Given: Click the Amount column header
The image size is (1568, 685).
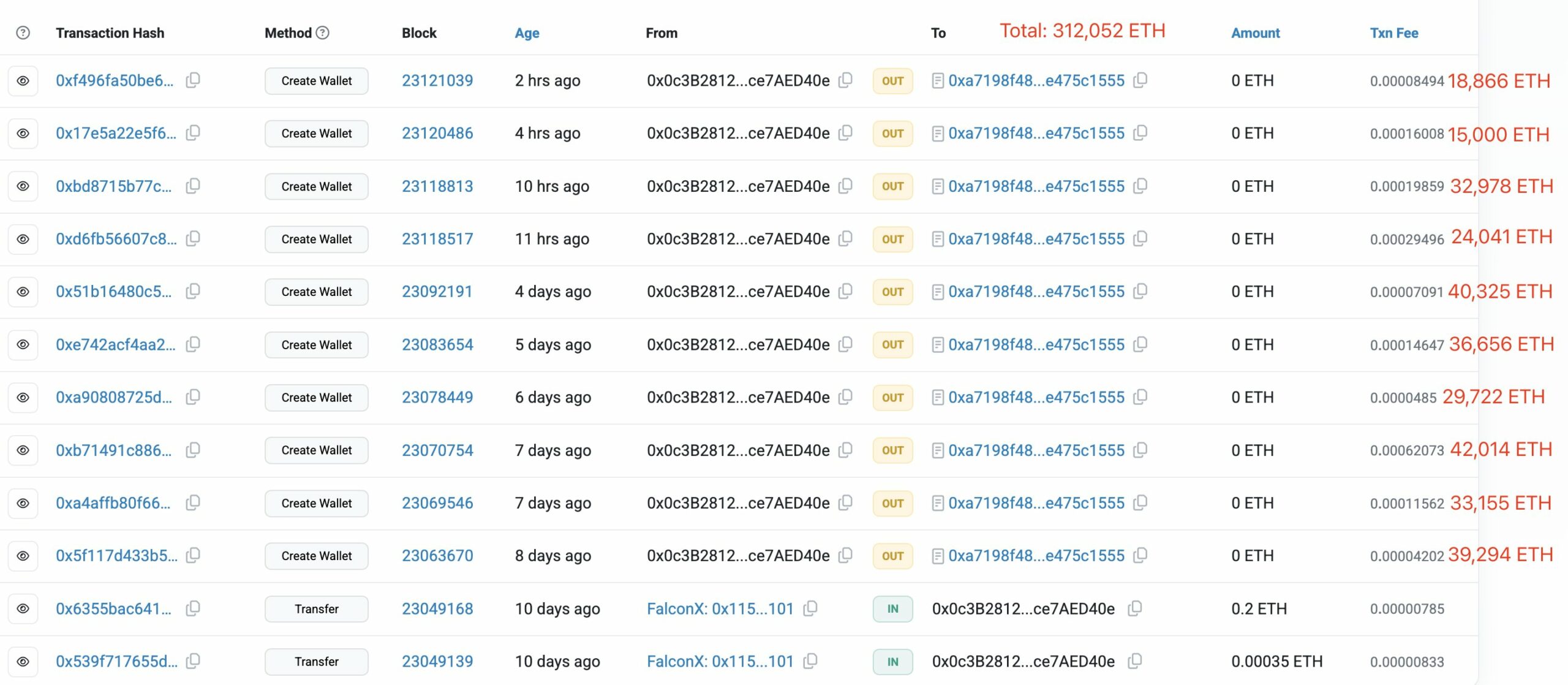Looking at the screenshot, I should click(x=1255, y=33).
